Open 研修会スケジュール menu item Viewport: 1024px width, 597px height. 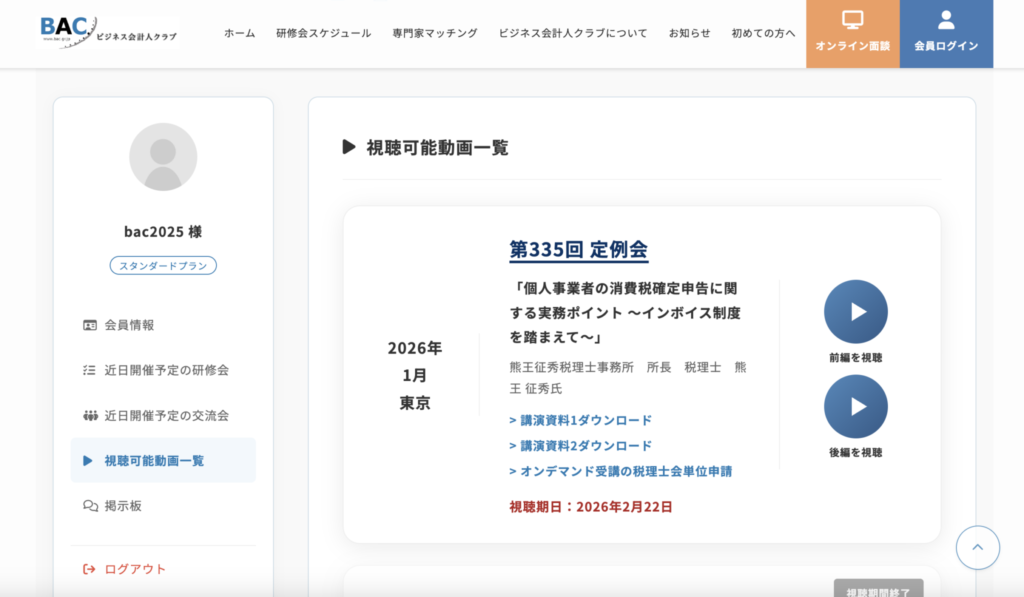pos(323,33)
